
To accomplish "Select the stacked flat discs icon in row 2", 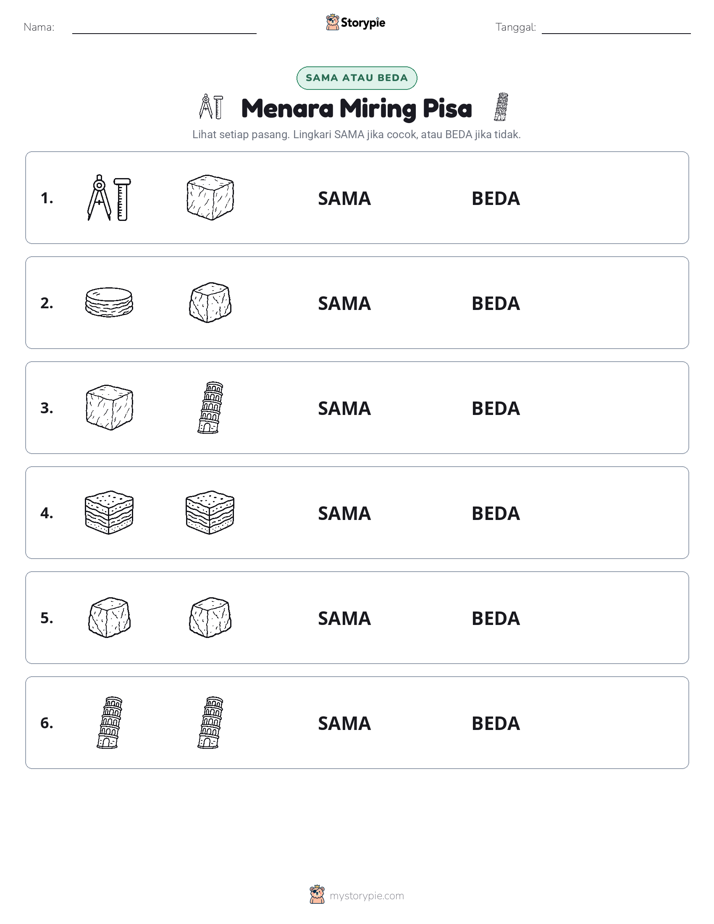I will (x=109, y=302).
